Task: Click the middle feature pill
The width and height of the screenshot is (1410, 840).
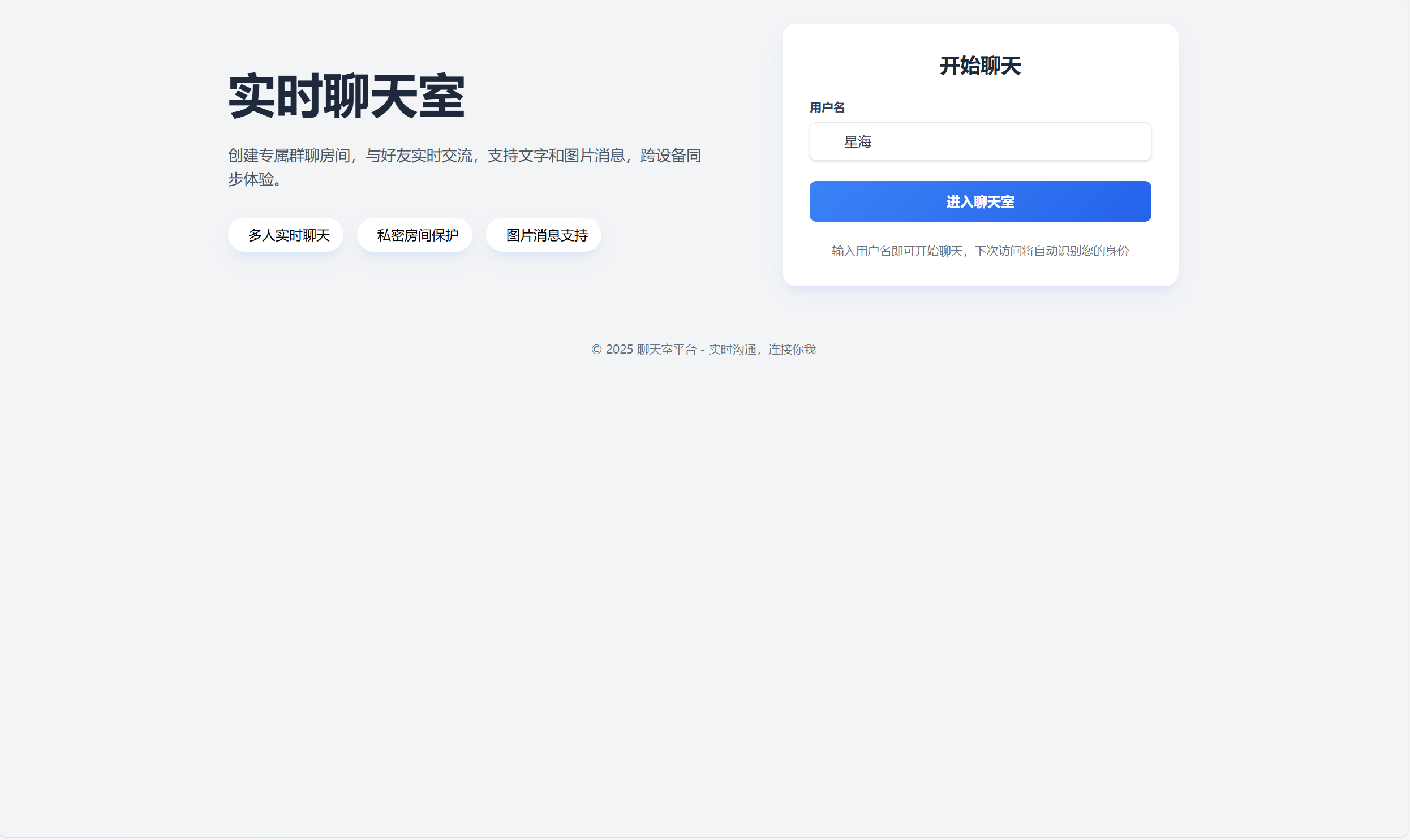Action: click(414, 234)
